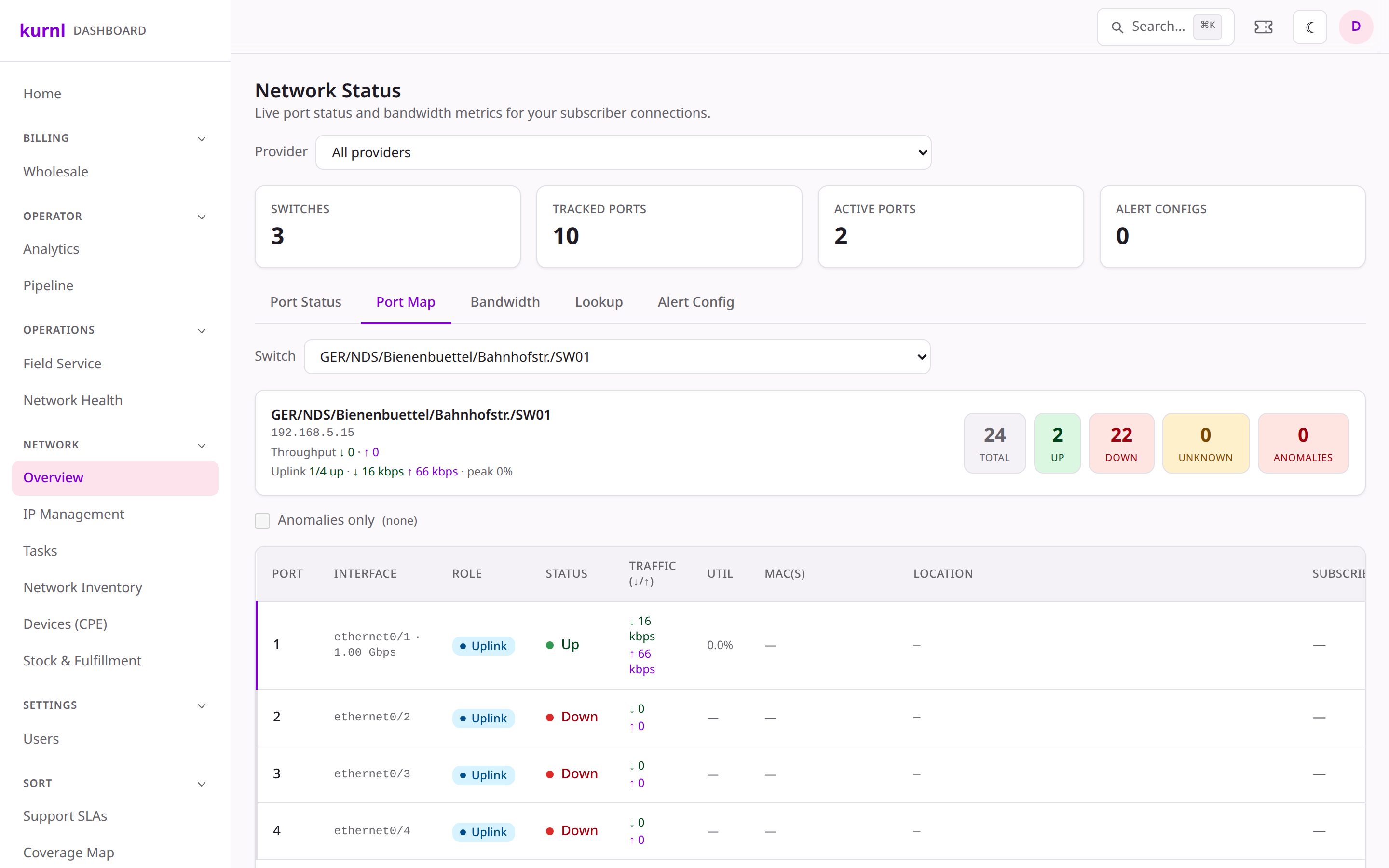Switch to the Bandwidth tab
Image resolution: width=1389 pixels, height=868 pixels.
[x=505, y=302]
